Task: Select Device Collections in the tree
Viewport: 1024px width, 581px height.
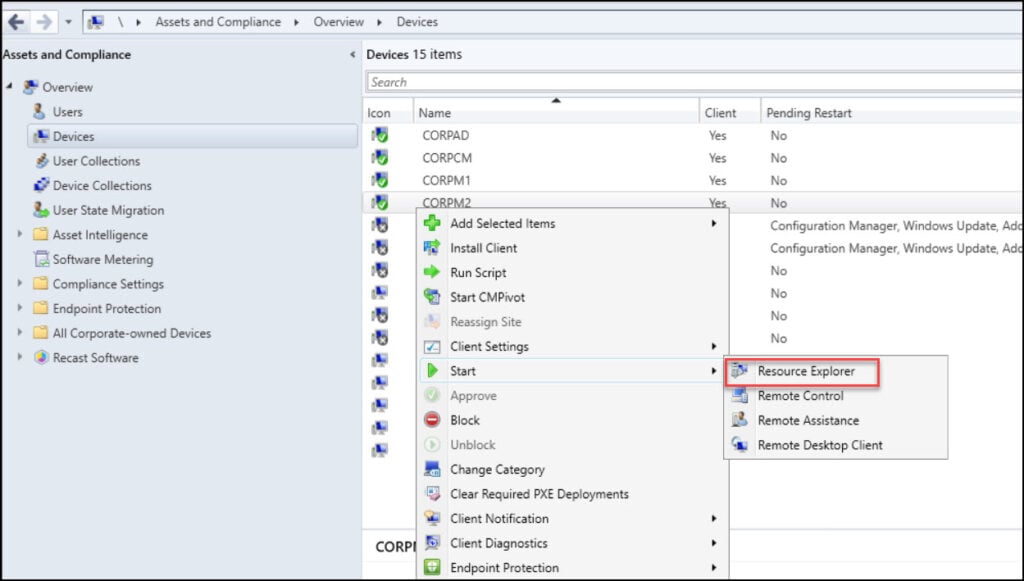Action: 102,186
